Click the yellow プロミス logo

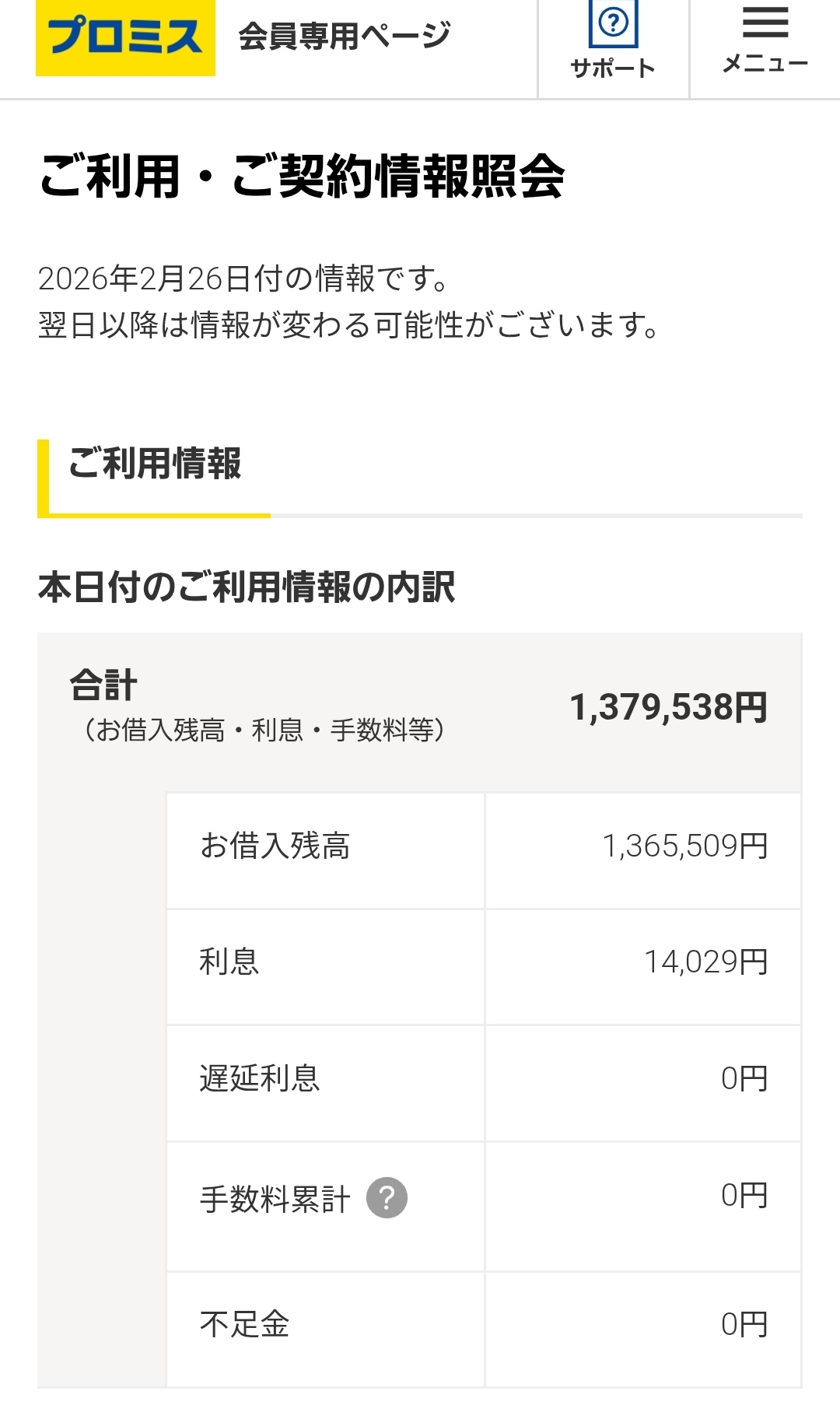pyautogui.click(x=125, y=37)
